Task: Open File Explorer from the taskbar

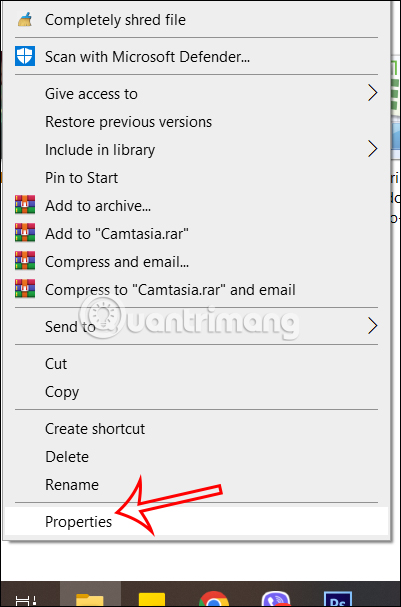Action: click(x=89, y=599)
